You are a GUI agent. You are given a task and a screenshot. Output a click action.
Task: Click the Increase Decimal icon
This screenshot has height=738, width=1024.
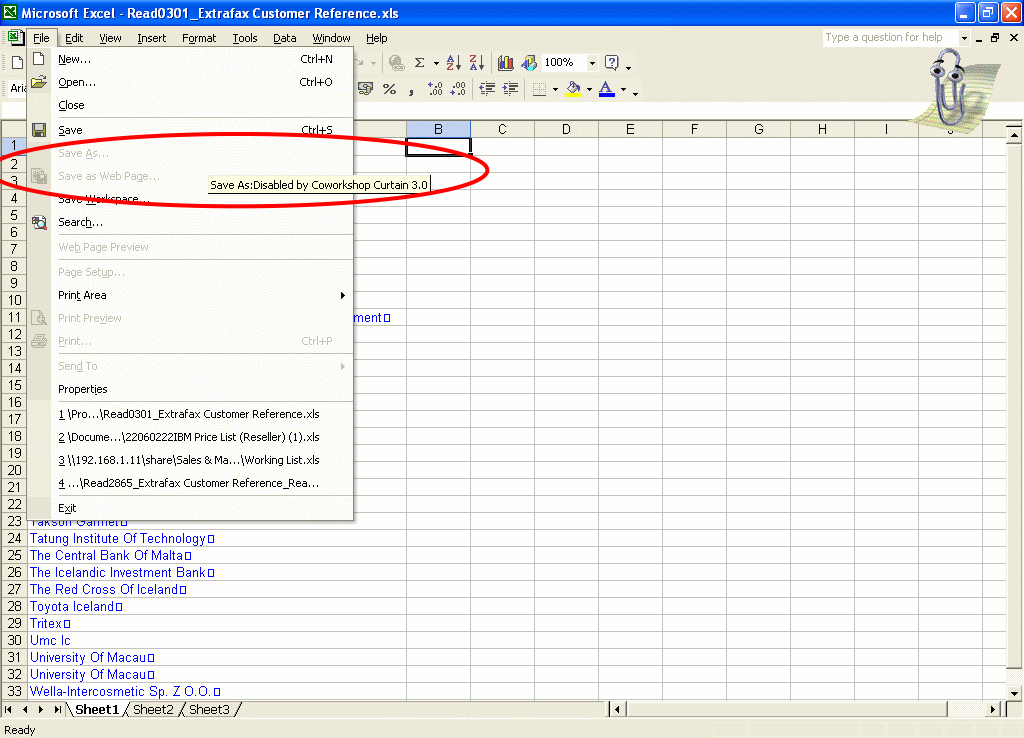[435, 89]
